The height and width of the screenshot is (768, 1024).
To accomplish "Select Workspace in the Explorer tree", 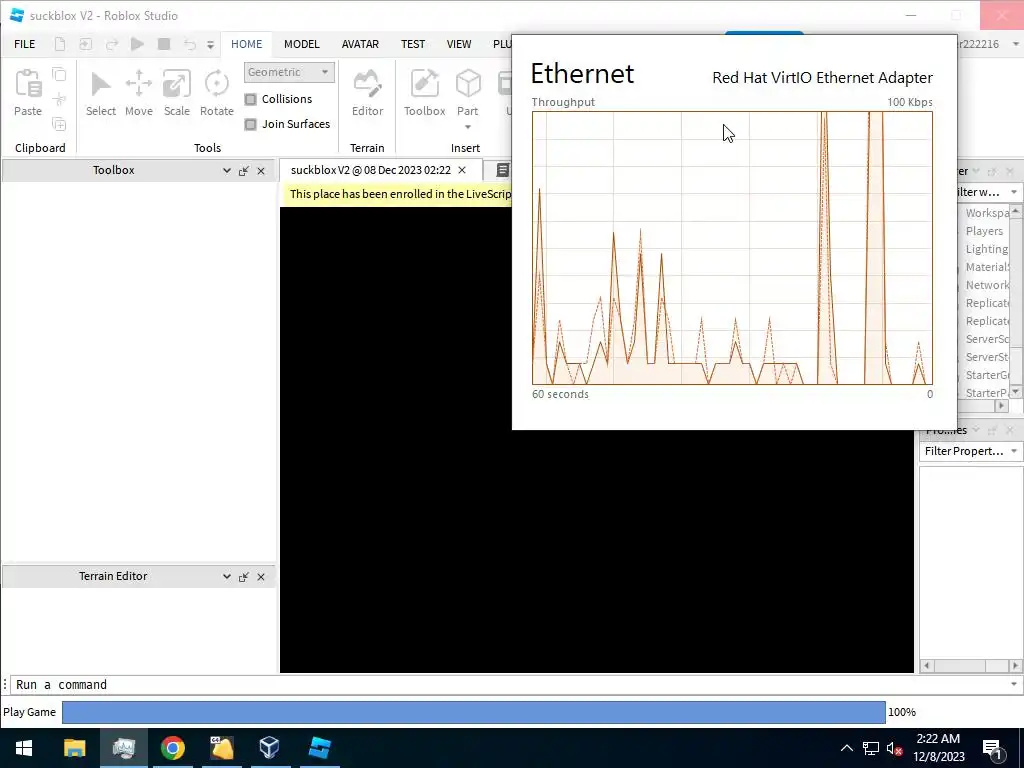I will pos(987,213).
